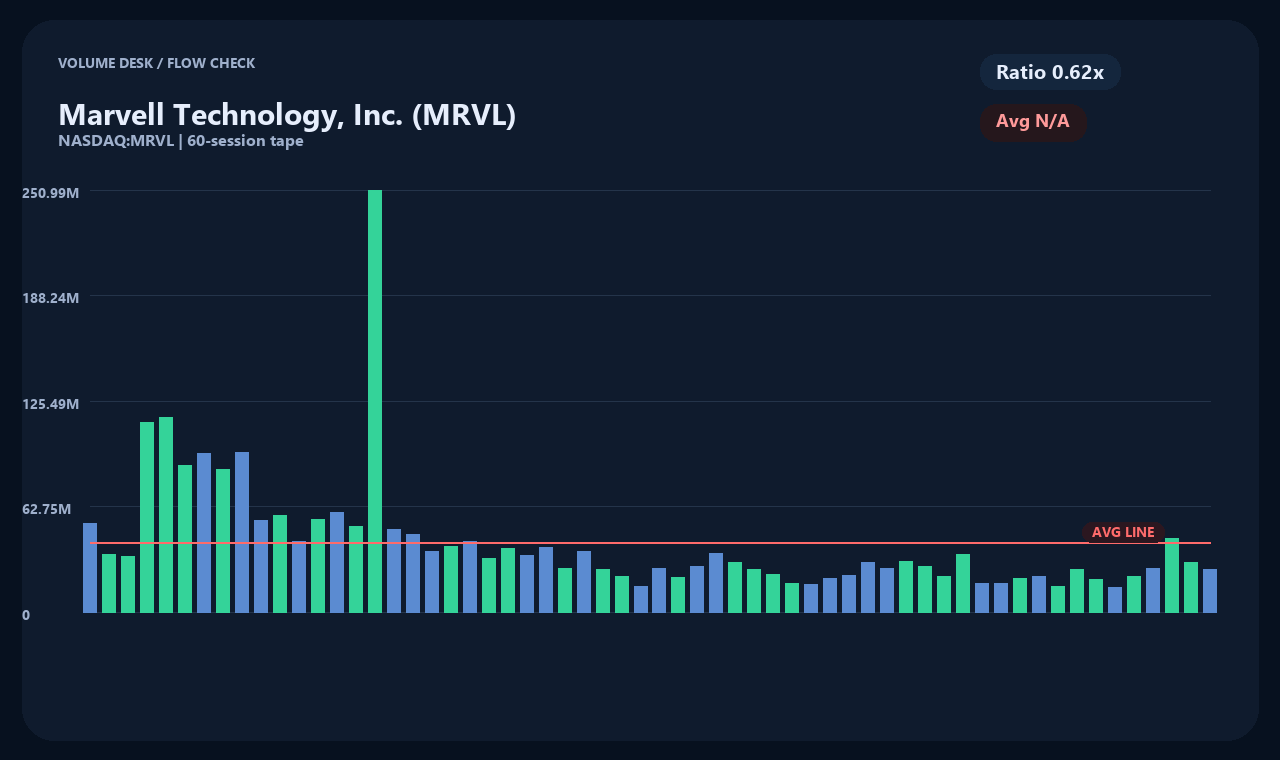
Task: Select the 0 axis label
Action: tap(26, 615)
